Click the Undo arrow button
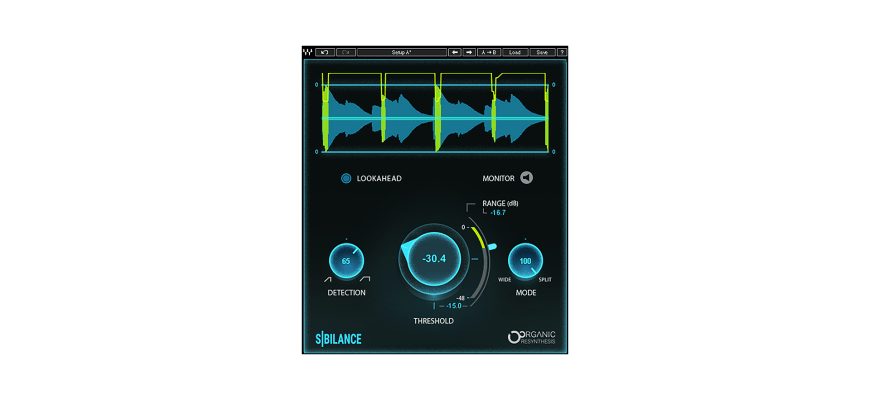This screenshot has width=870, height=400. (325, 52)
